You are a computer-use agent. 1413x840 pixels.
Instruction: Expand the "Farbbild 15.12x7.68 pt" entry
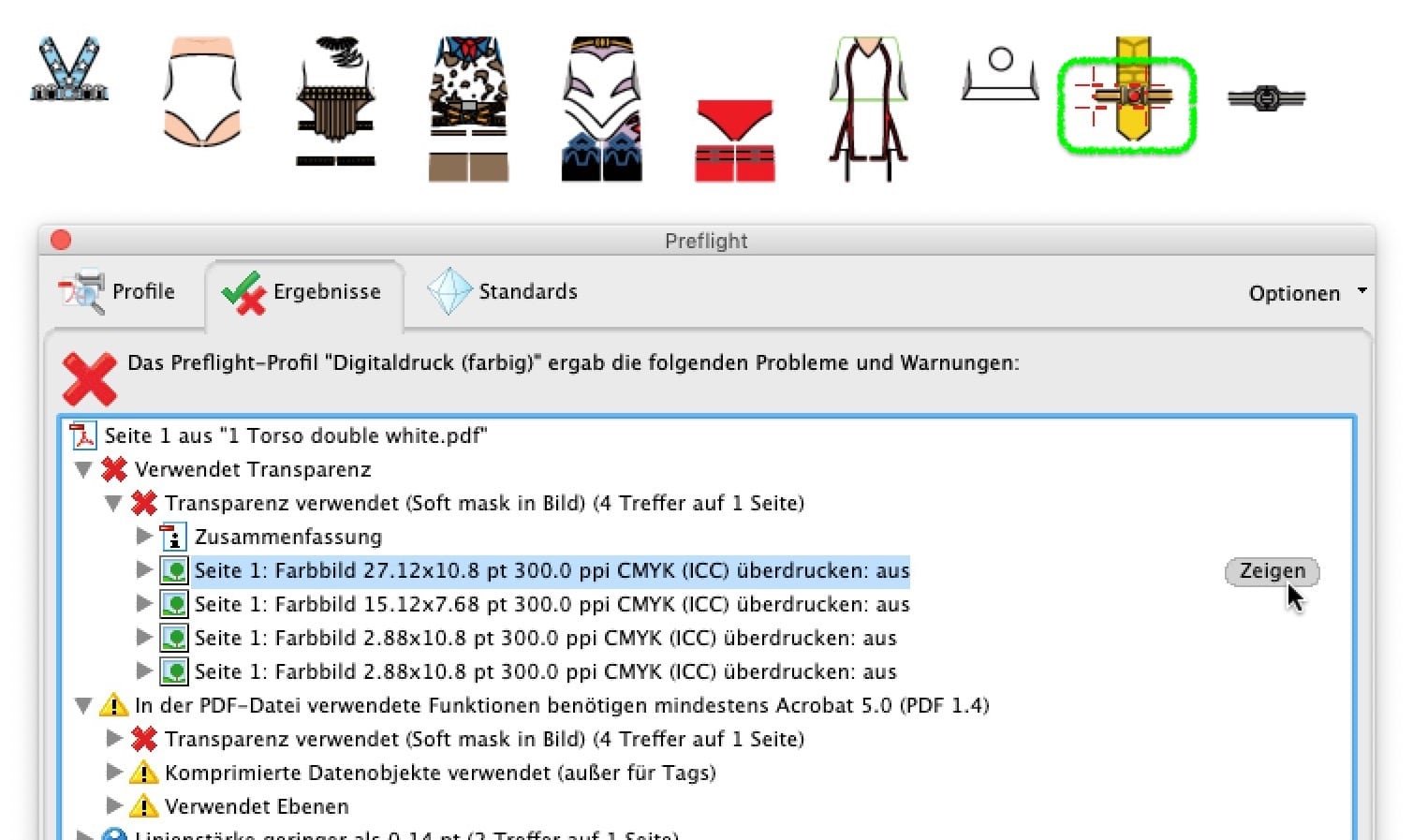click(x=144, y=604)
